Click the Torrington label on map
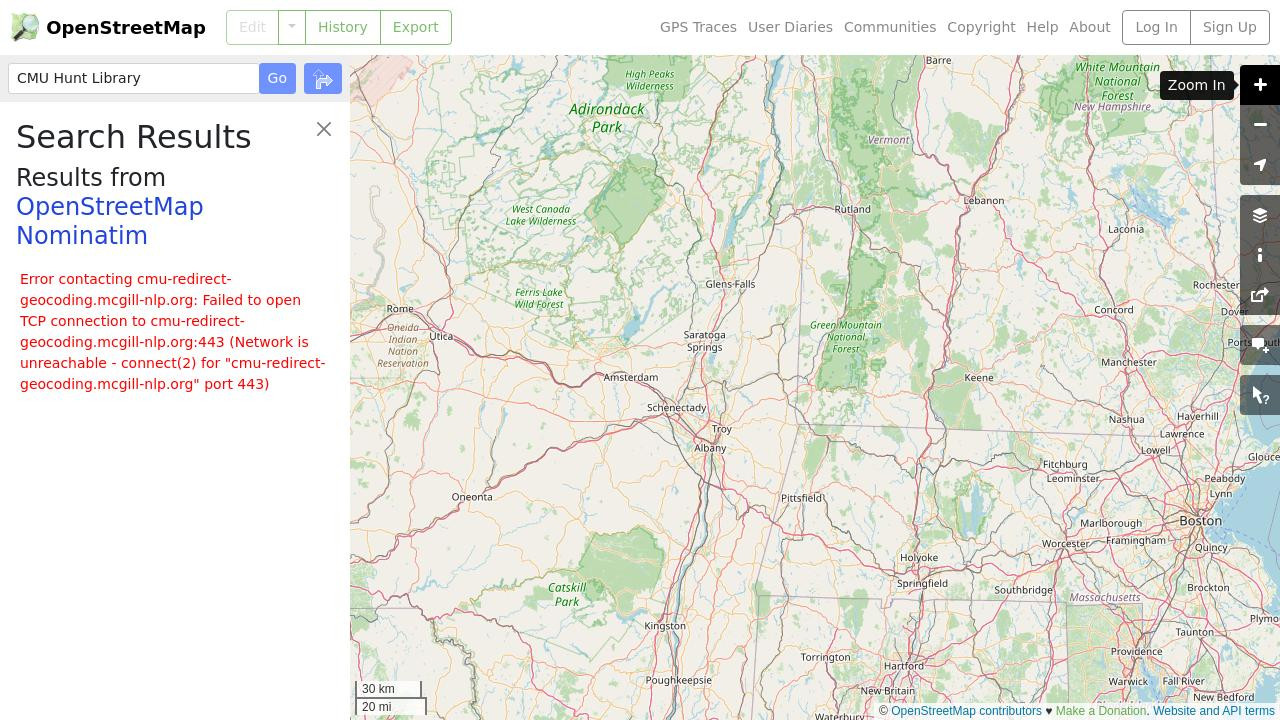 coord(825,657)
